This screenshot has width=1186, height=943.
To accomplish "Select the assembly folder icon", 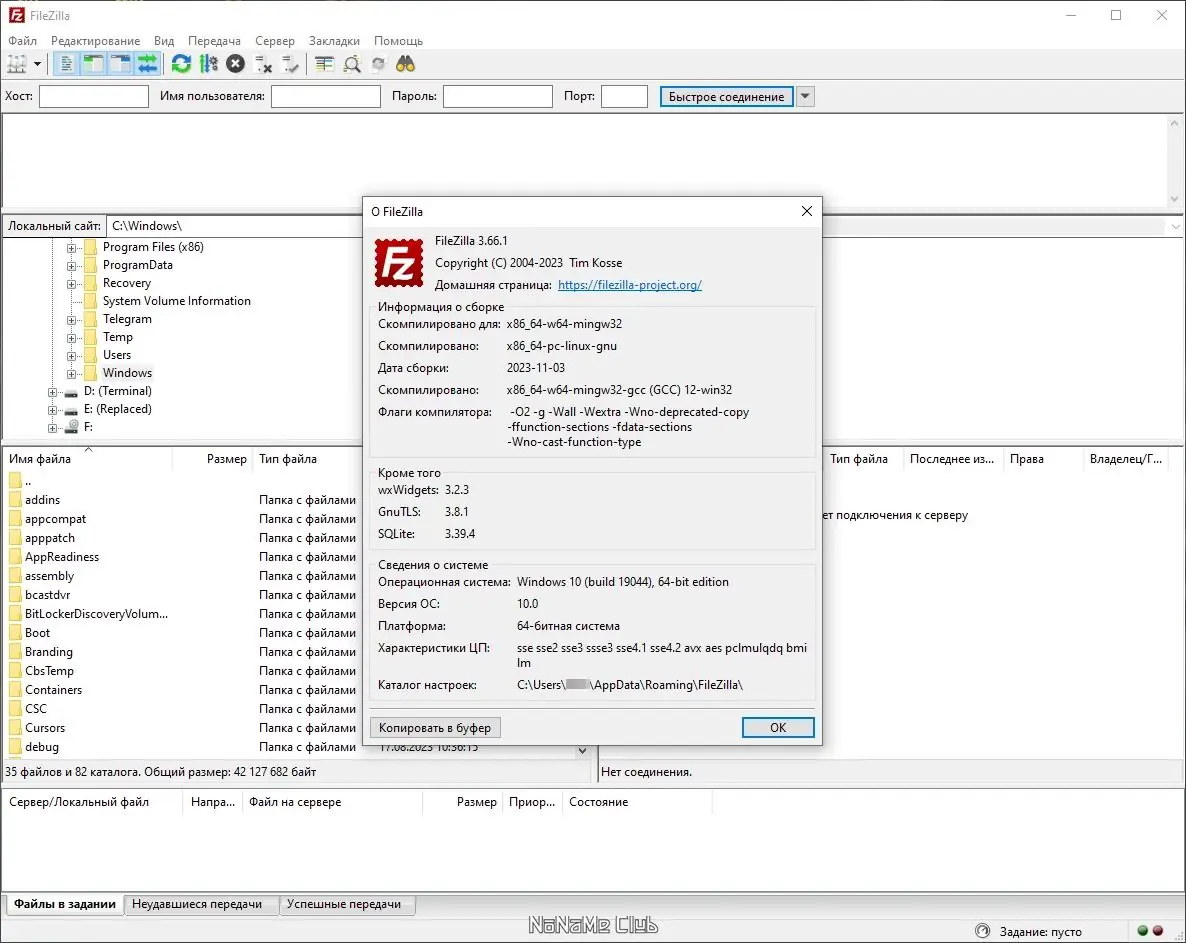I will [15, 575].
